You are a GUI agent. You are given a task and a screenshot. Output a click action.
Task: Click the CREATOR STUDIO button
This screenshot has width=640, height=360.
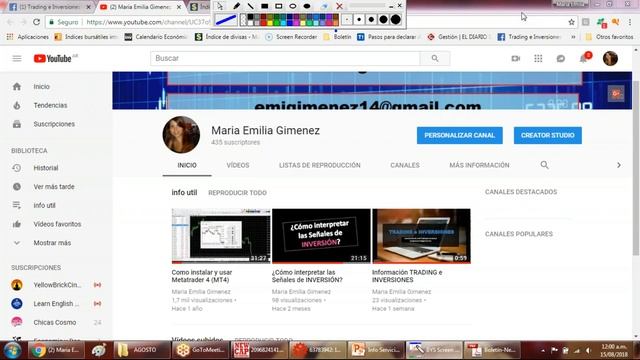[547, 135]
